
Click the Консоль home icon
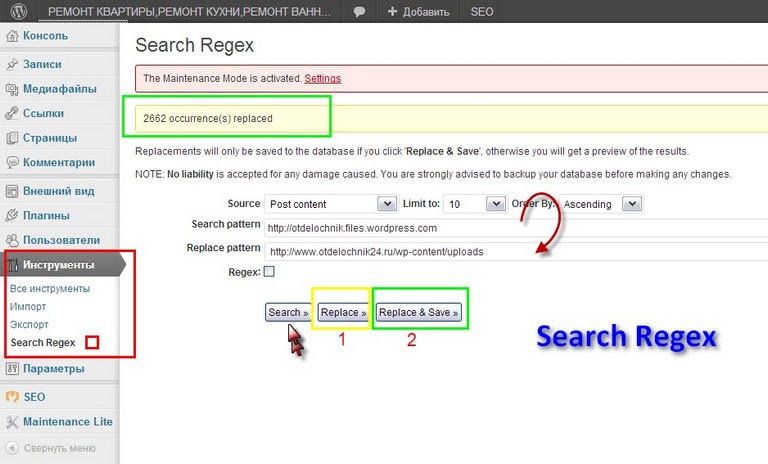(12, 36)
